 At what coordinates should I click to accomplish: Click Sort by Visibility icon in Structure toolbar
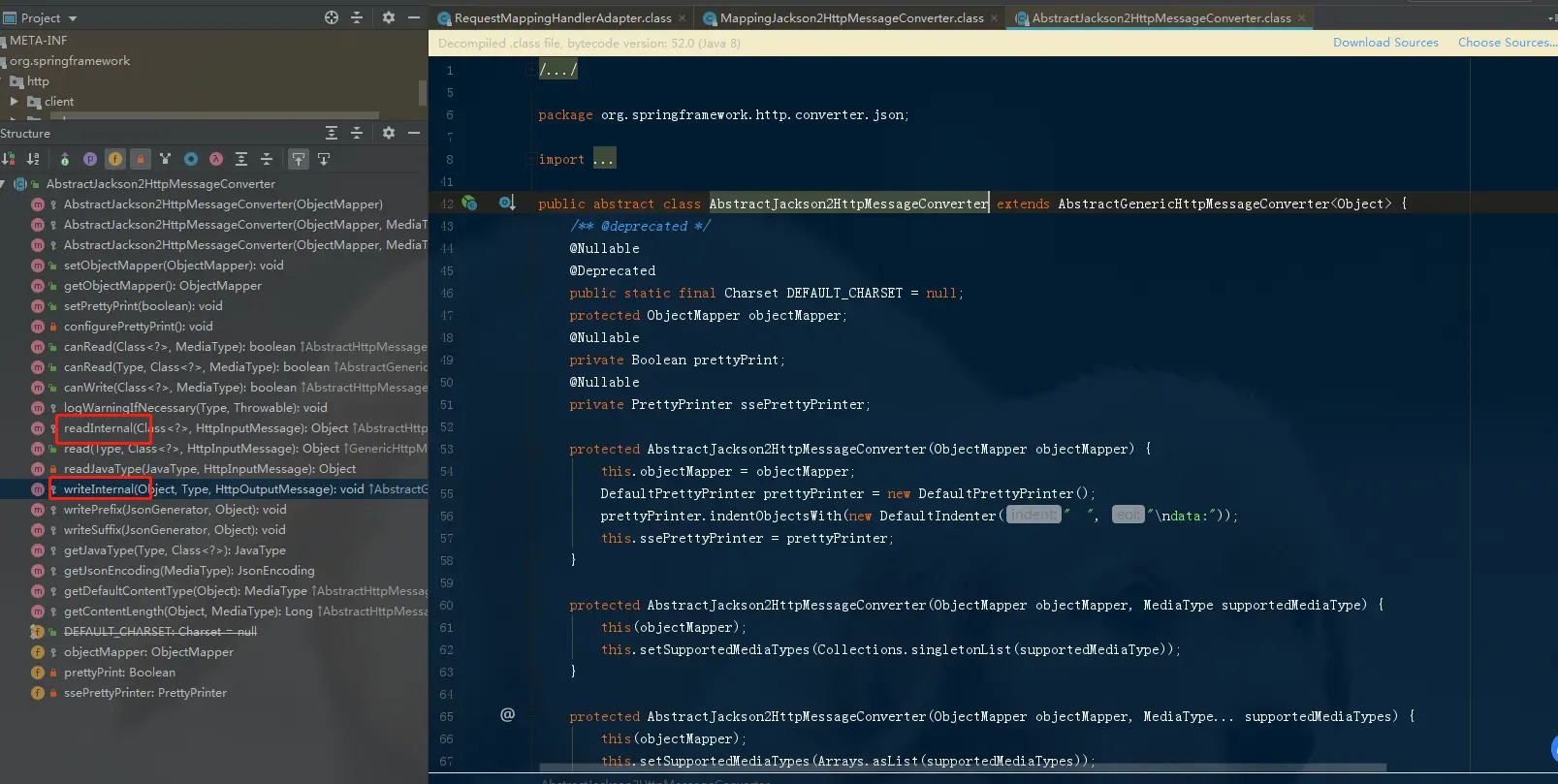point(9,159)
